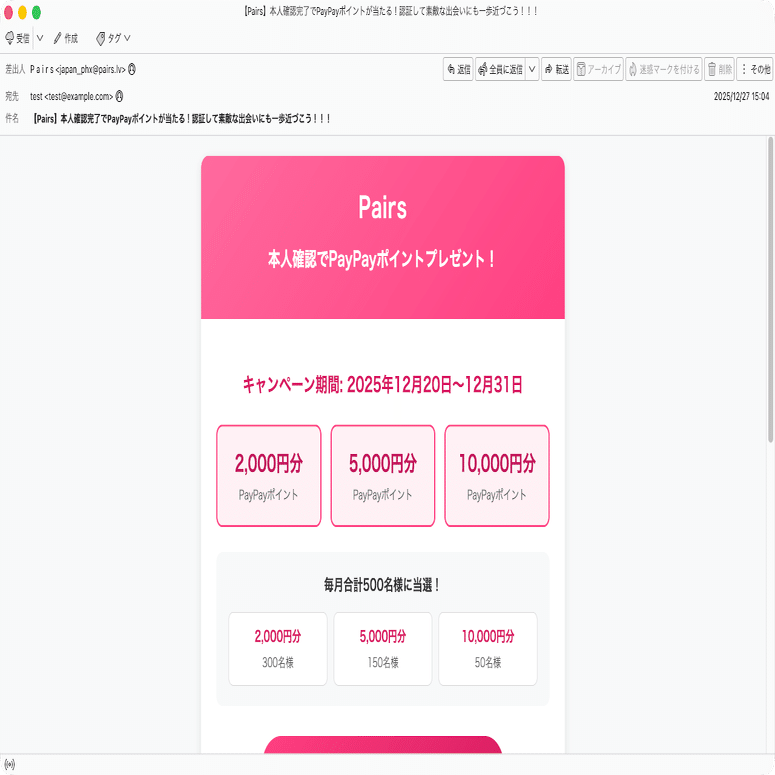
Task: Forward the email with 転送
Action: click(557, 69)
